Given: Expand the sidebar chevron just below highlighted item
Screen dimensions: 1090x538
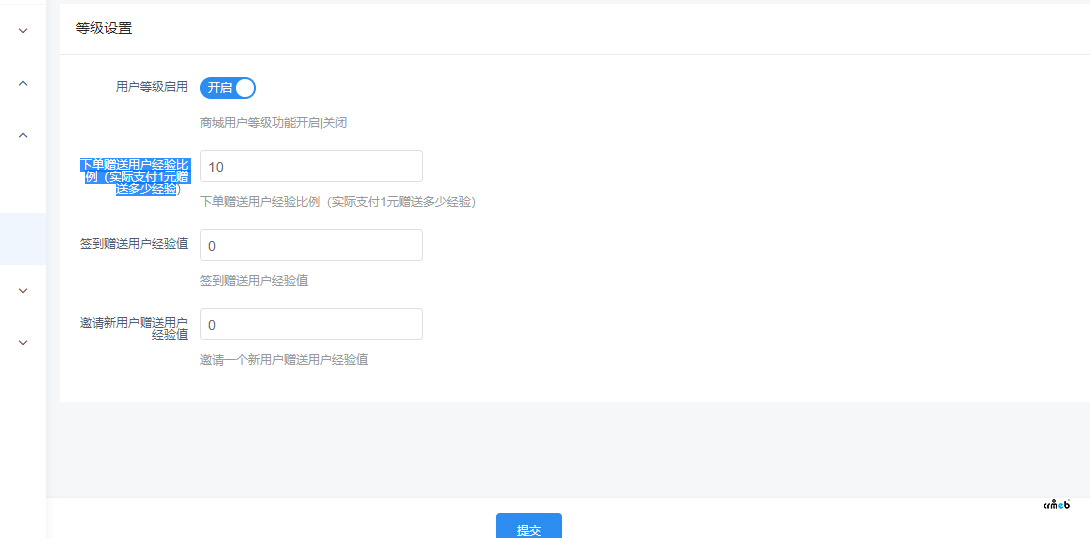Looking at the screenshot, I should pos(23,291).
